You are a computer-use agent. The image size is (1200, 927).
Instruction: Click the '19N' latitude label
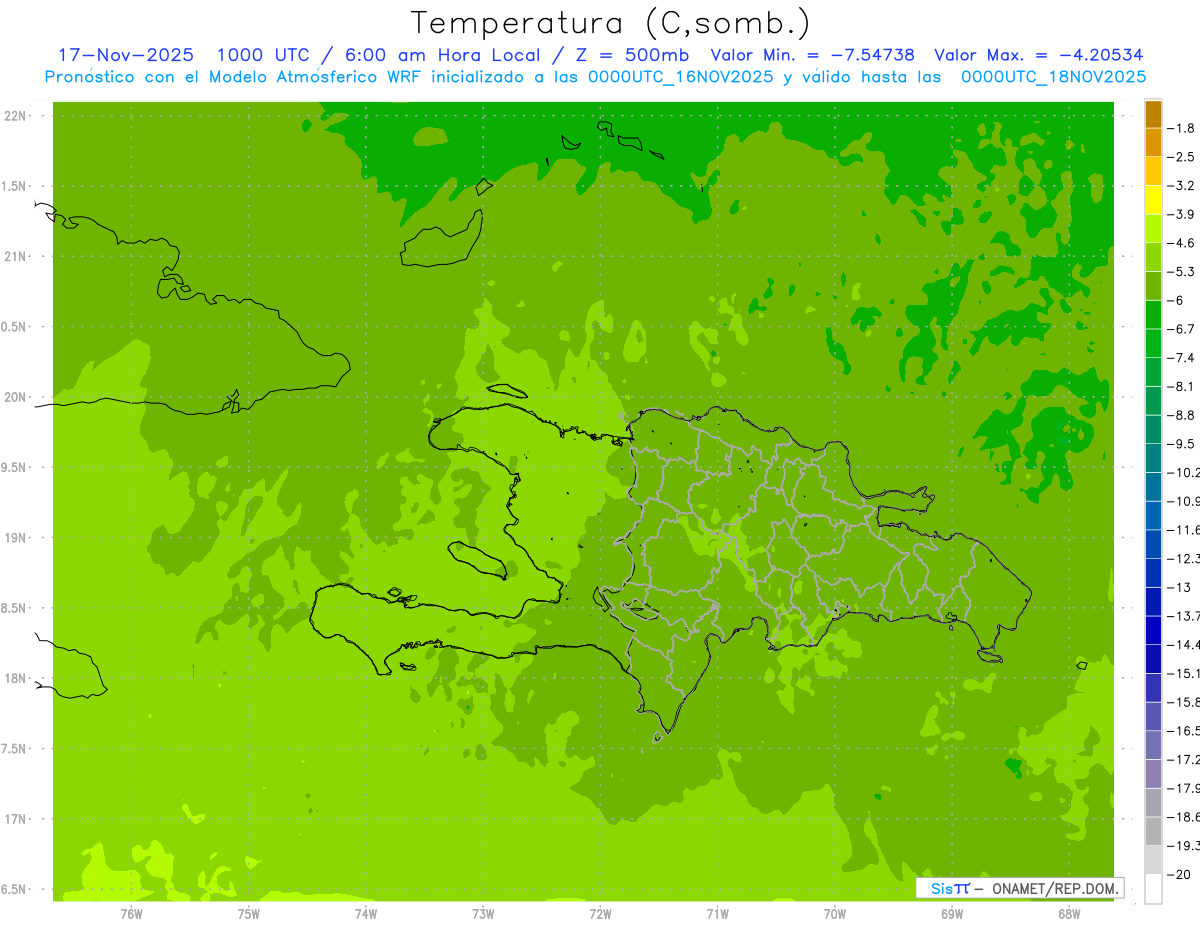point(14,538)
